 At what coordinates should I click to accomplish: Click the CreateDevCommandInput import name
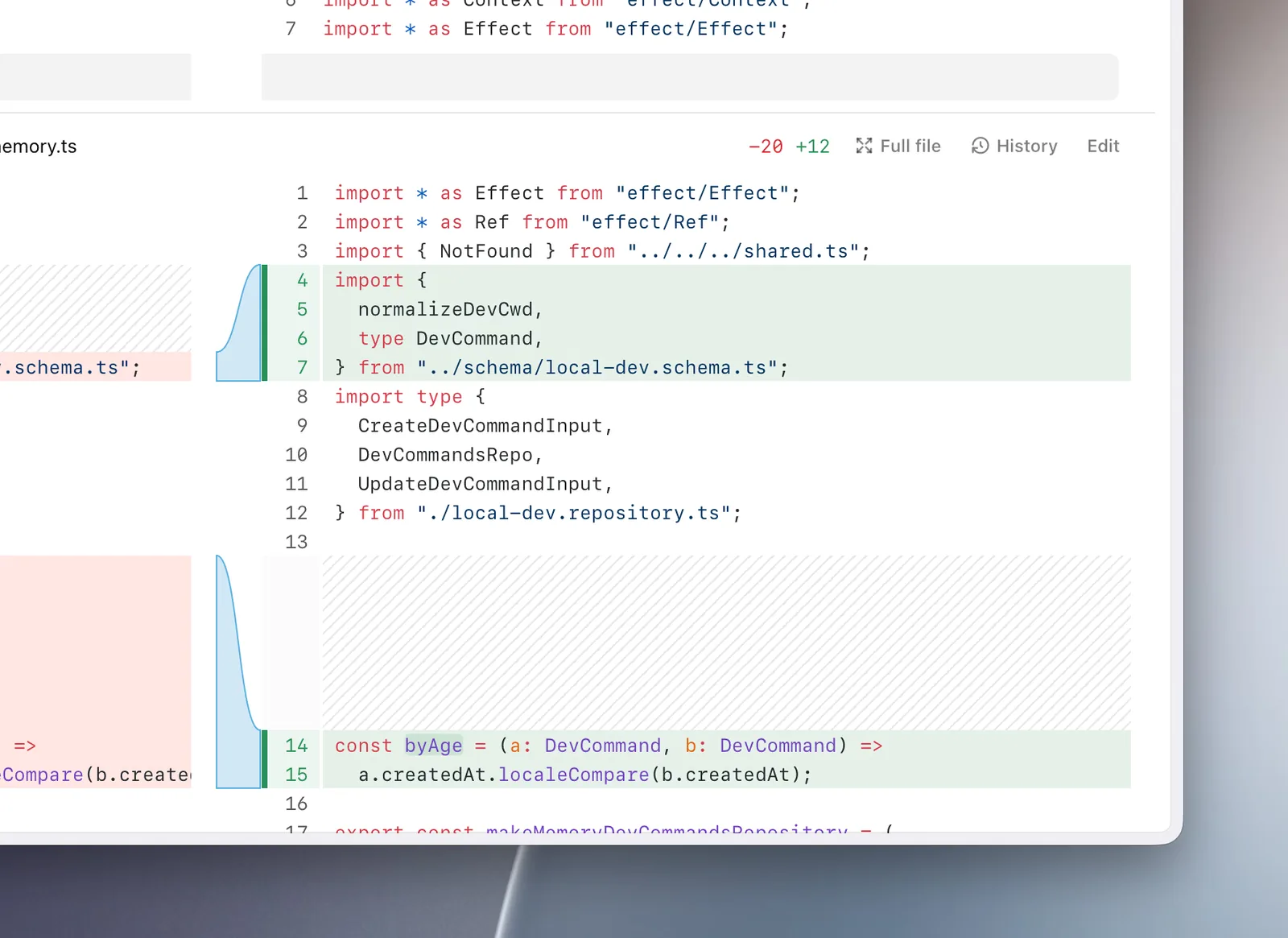click(x=480, y=426)
